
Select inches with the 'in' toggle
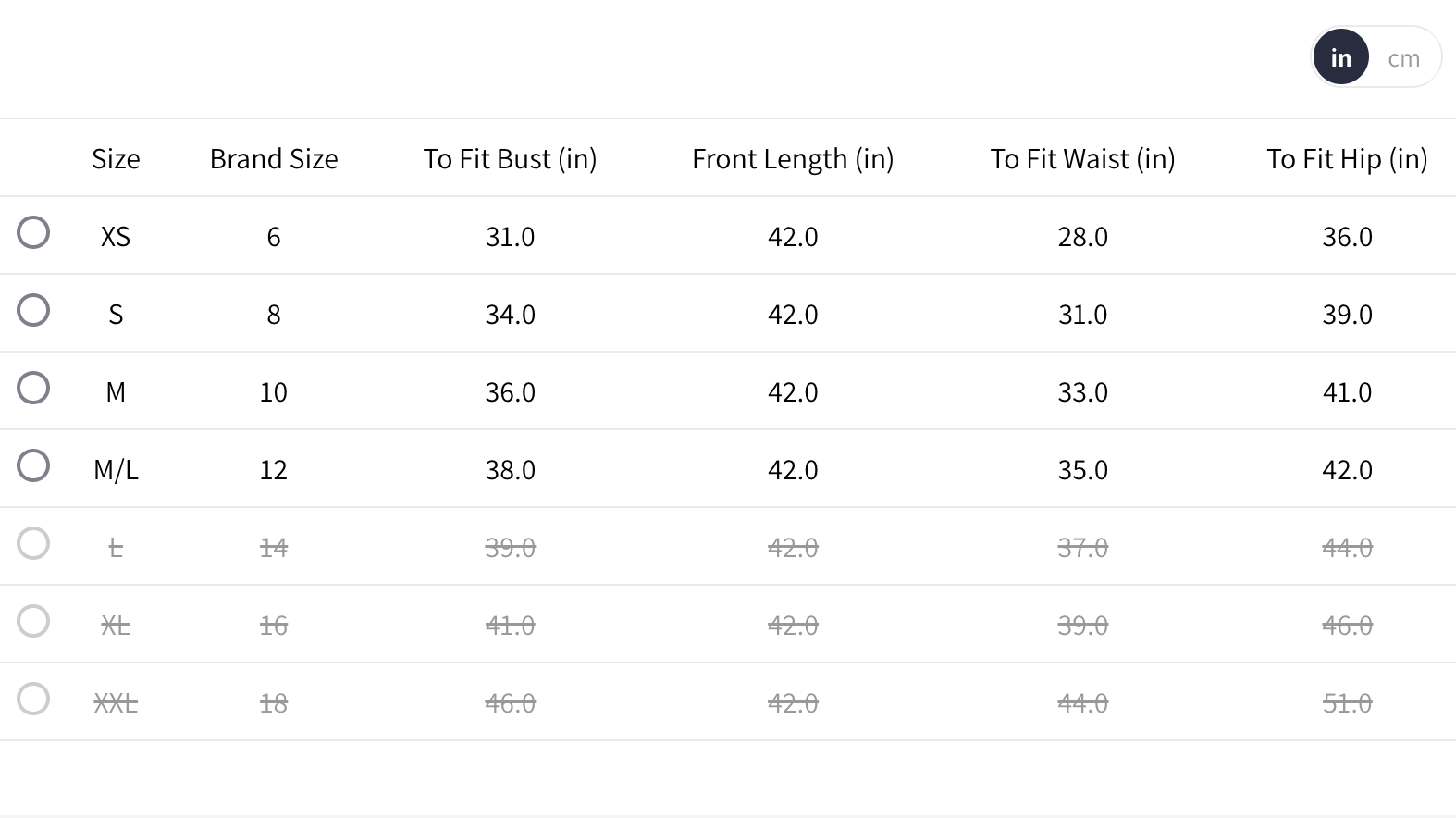[x=1340, y=57]
